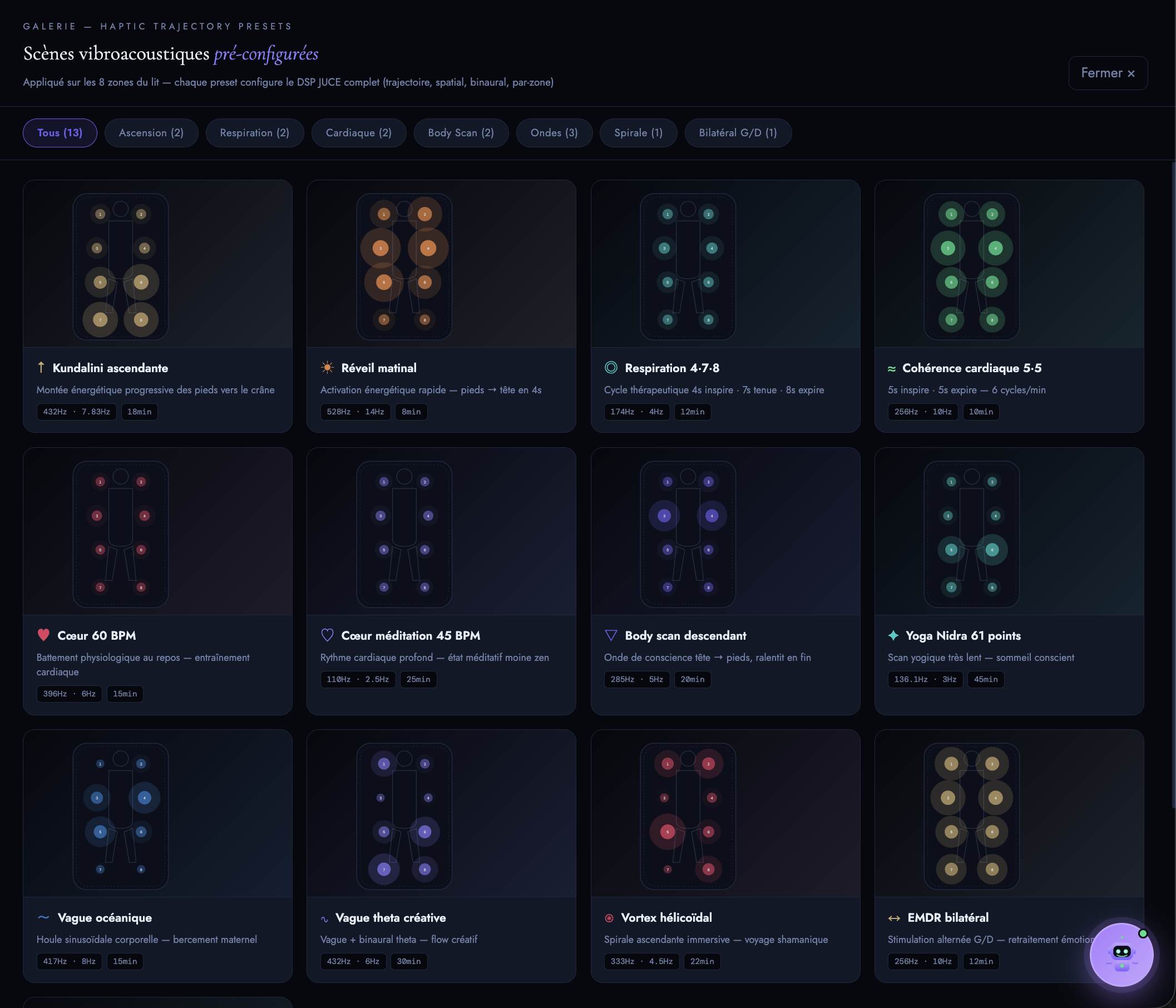Screen dimensions: 1176x1008
Task: Select the Vague océanique preset title
Action: click(x=105, y=918)
